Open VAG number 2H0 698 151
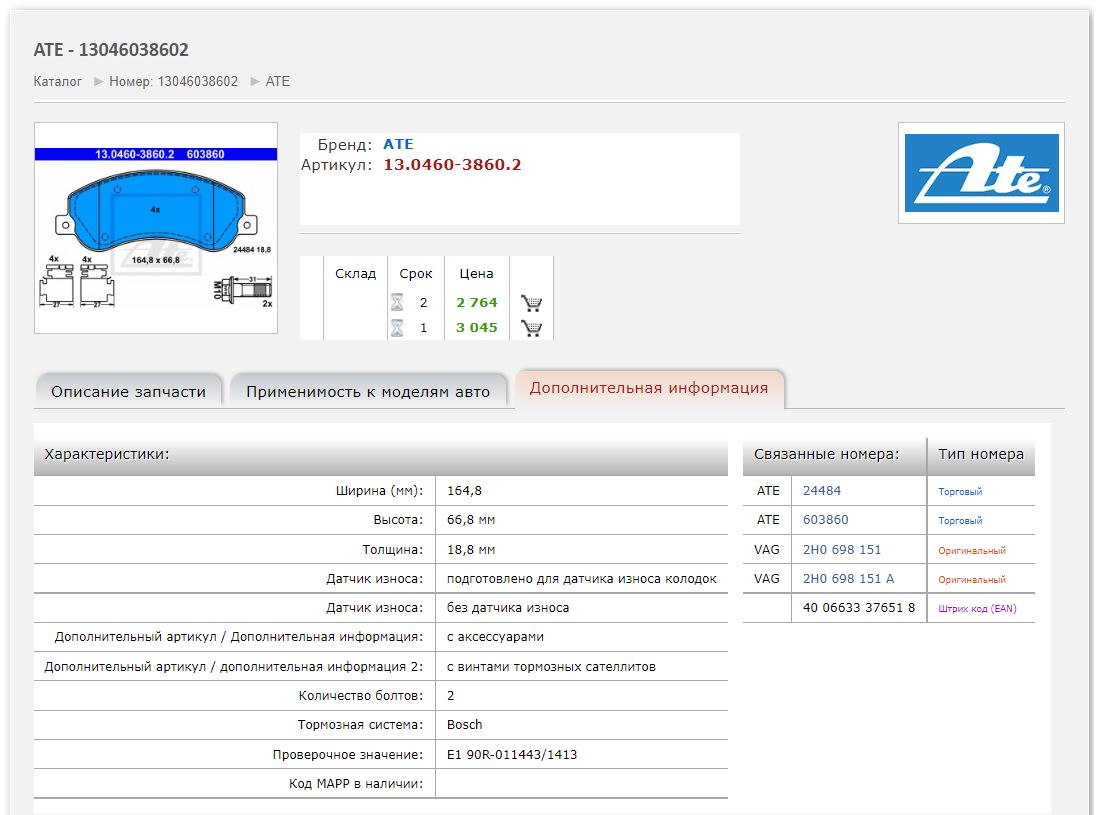 (842, 550)
